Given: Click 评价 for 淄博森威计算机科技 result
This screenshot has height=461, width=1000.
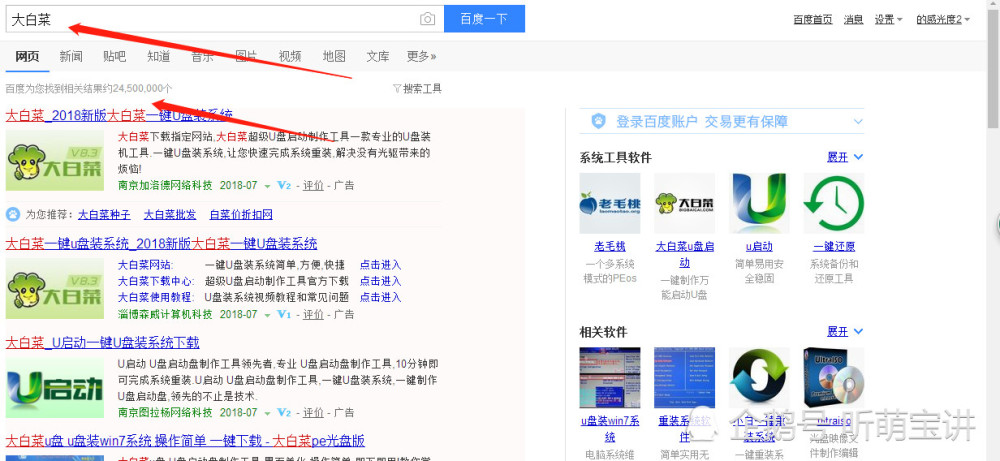Looking at the screenshot, I should pos(313,314).
